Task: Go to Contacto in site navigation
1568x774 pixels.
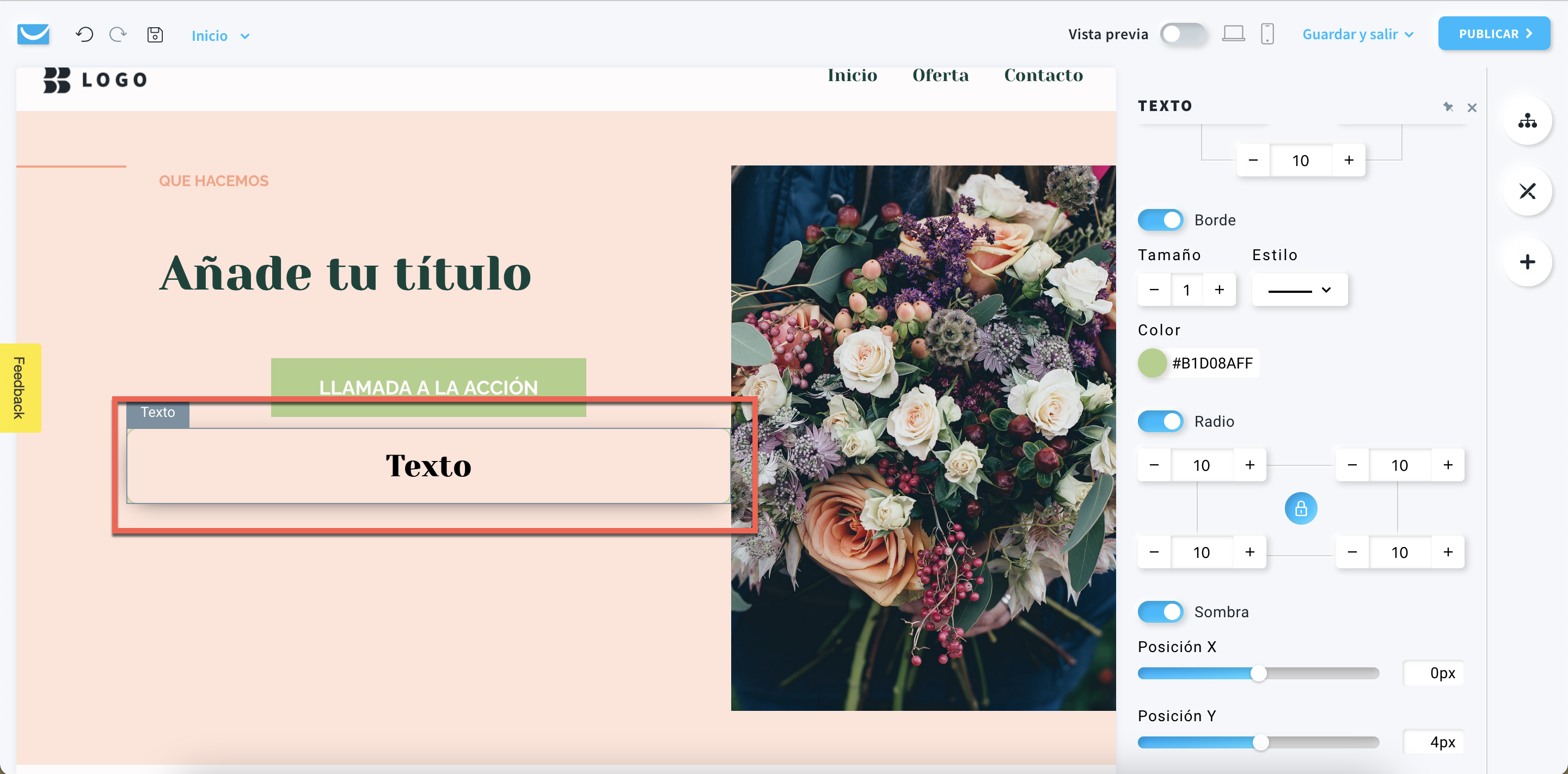Action: point(1043,76)
